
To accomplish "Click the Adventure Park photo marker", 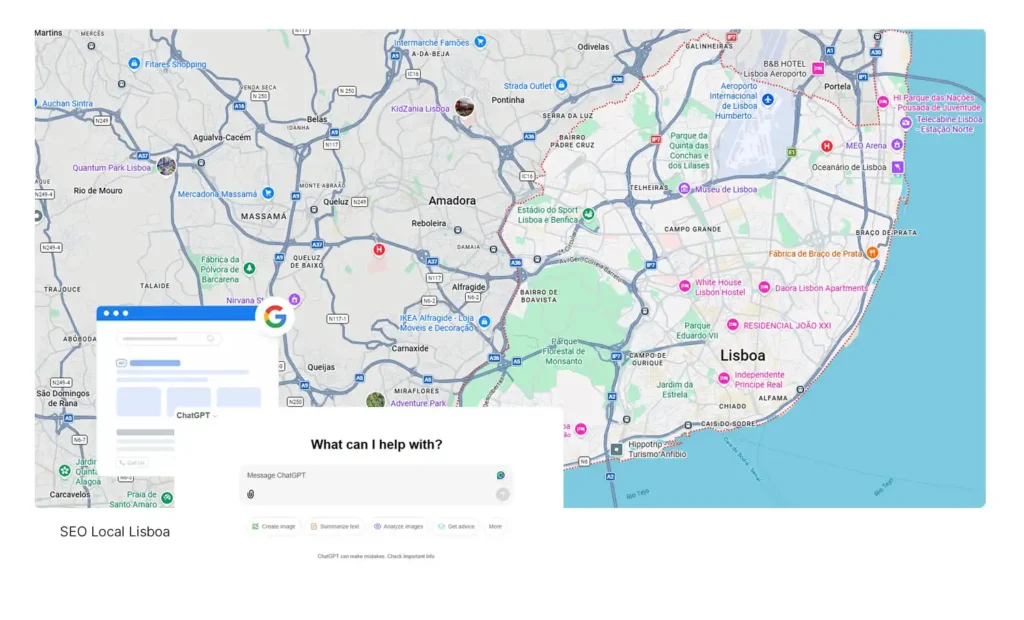I will tap(375, 400).
